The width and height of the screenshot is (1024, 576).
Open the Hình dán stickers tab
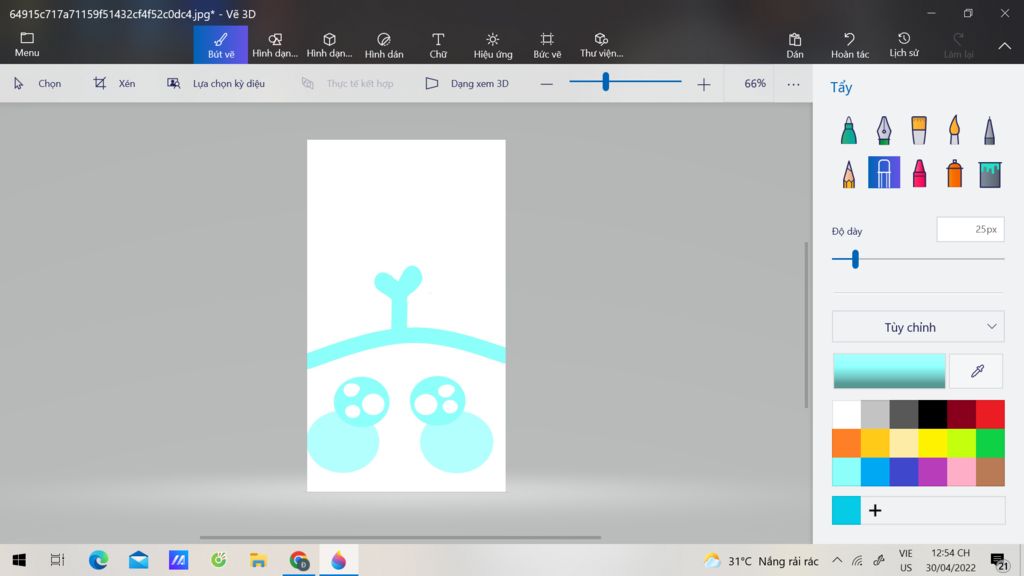point(384,45)
